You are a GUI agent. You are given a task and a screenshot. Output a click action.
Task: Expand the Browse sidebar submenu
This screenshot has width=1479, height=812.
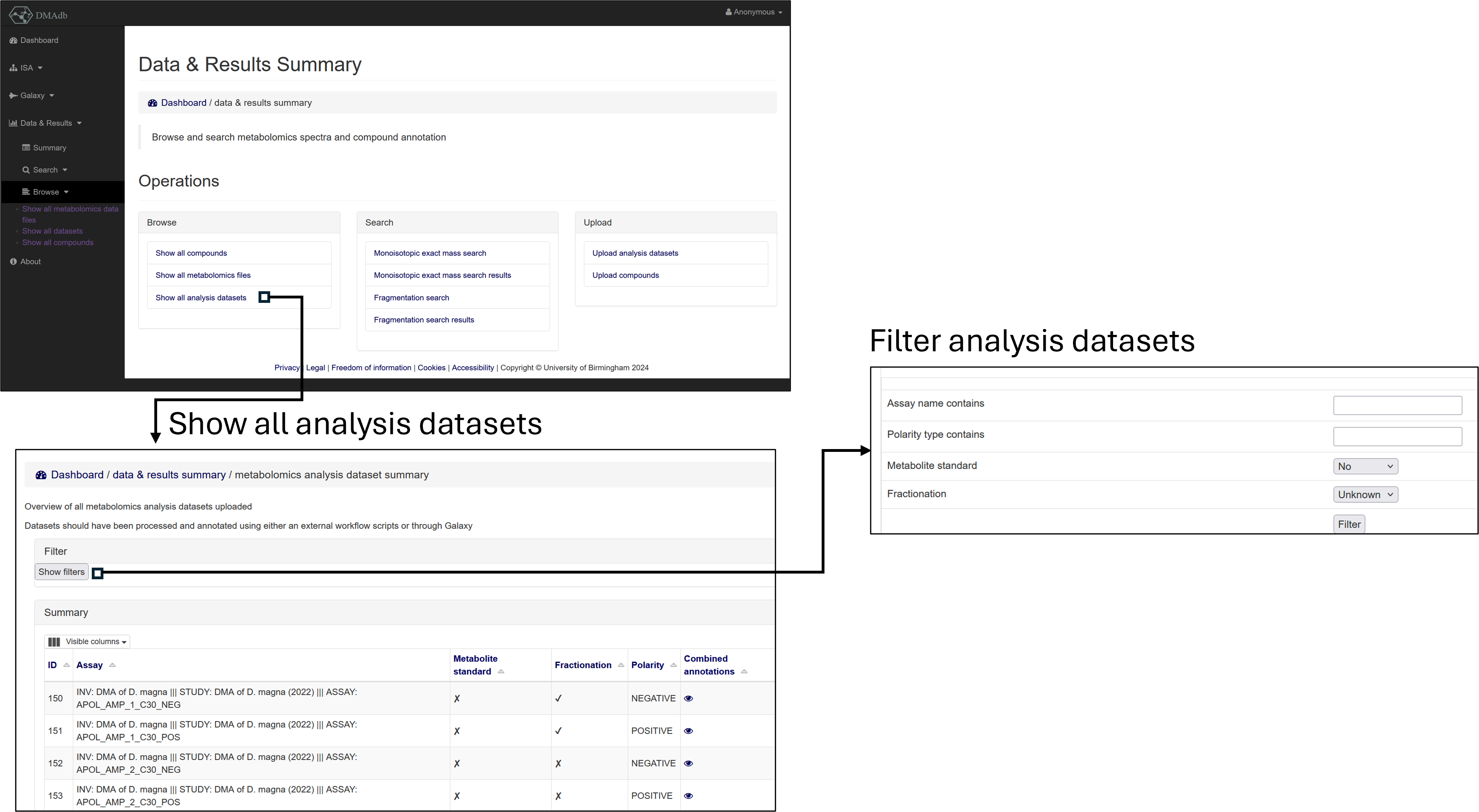pos(46,191)
